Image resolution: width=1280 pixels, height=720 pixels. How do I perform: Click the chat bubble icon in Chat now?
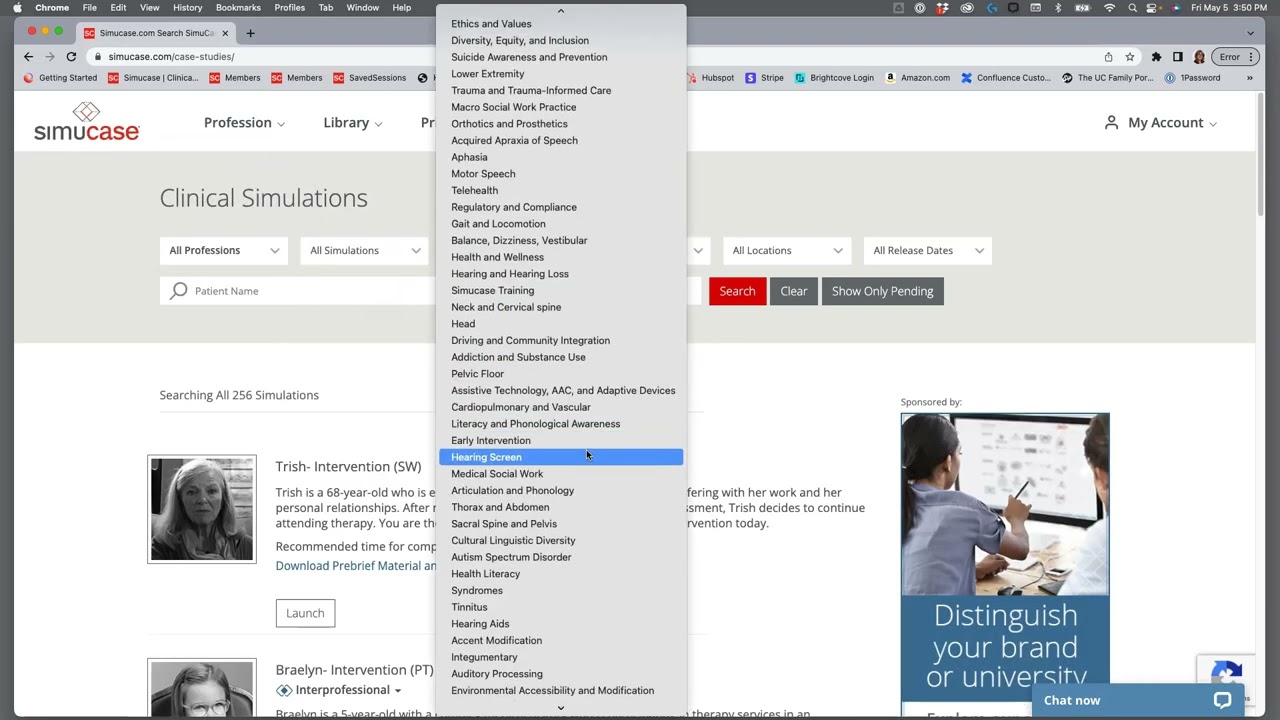pos(1222,700)
